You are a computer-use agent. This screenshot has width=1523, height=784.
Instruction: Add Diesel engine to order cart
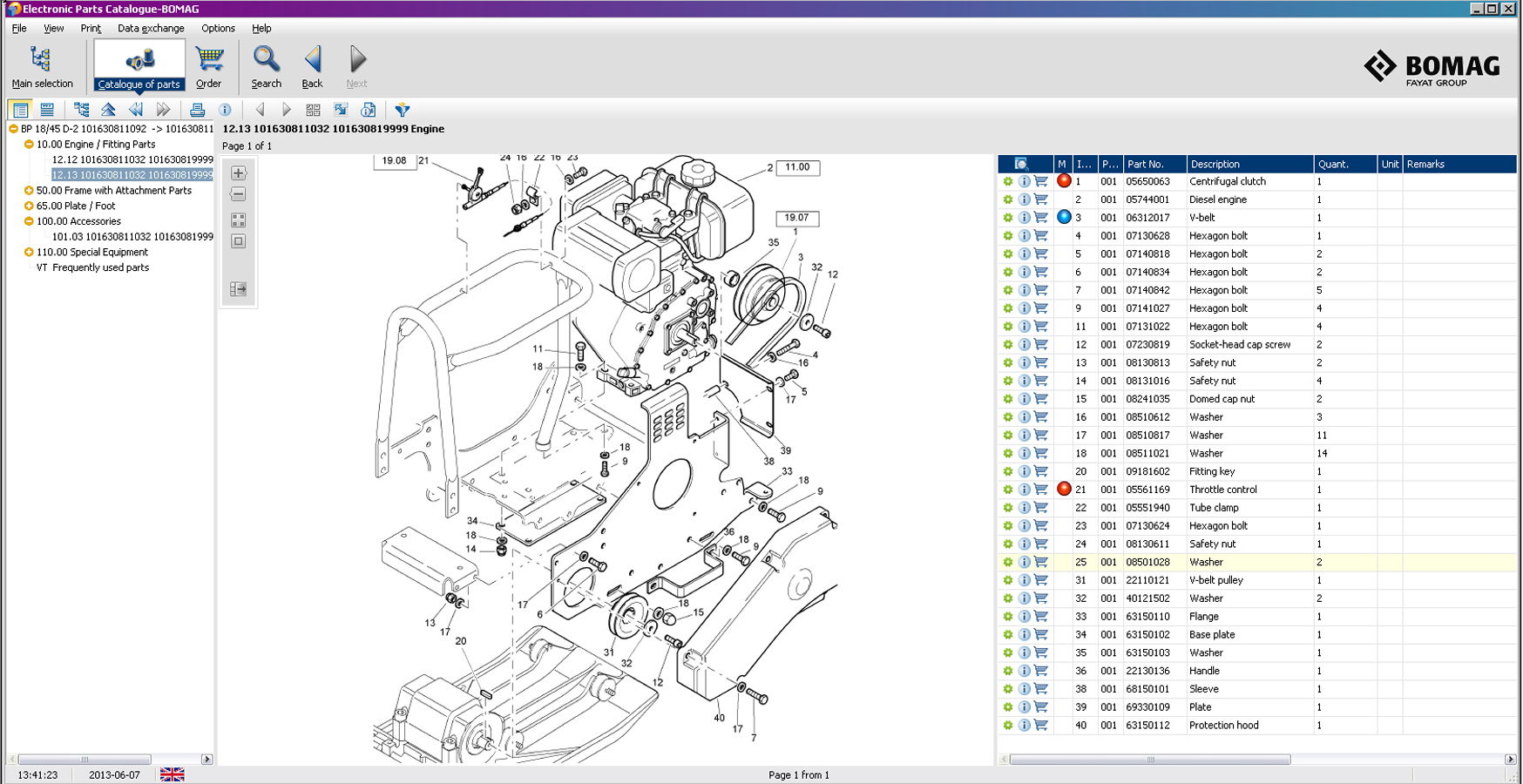[1041, 199]
